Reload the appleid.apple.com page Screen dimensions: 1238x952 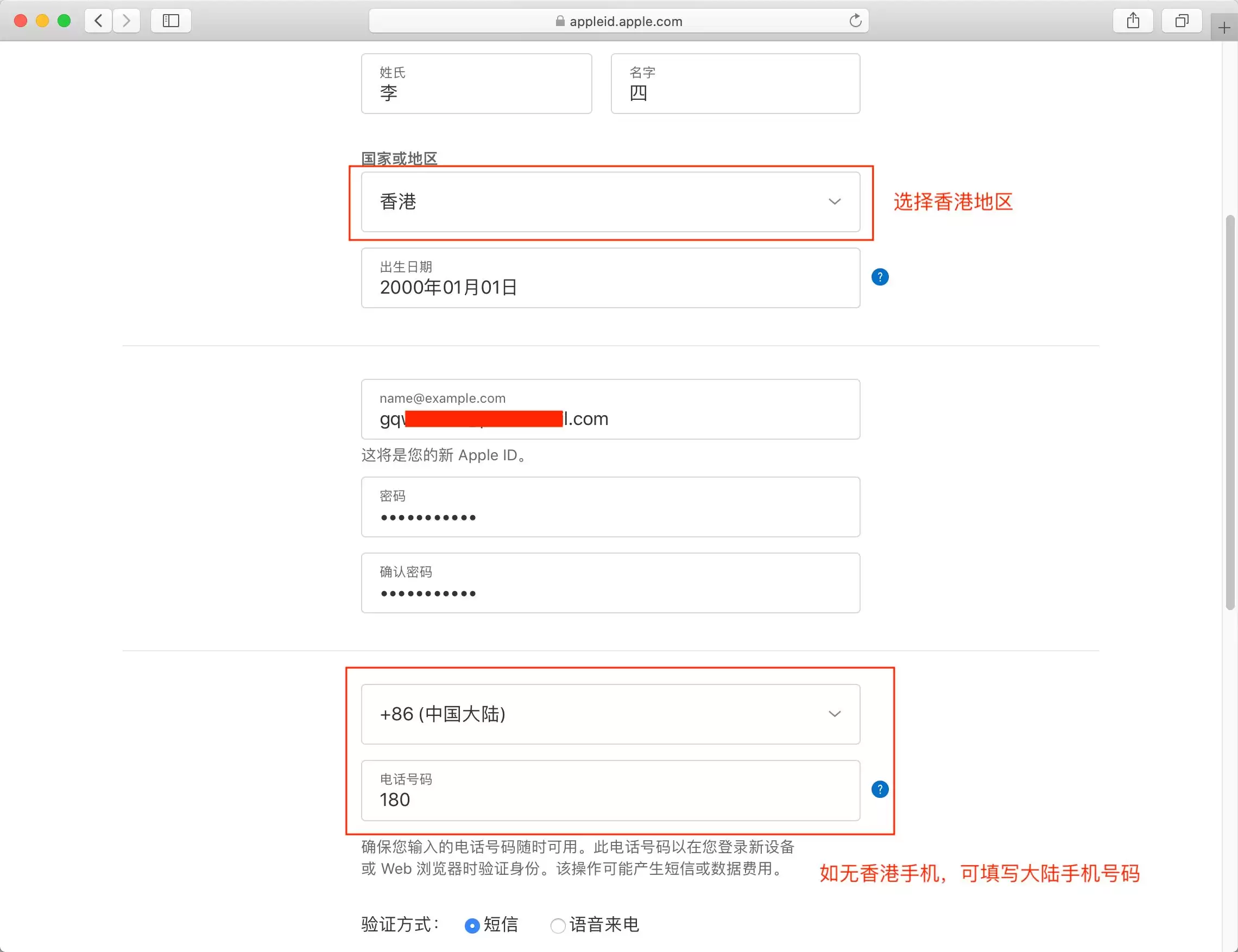click(855, 21)
